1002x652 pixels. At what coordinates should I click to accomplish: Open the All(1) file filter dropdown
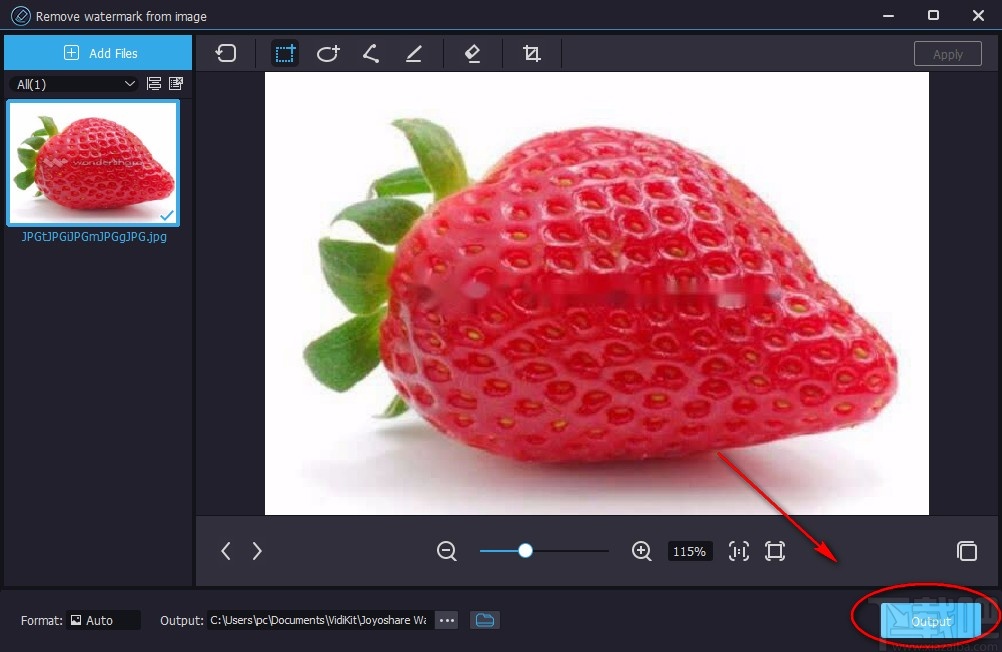(x=72, y=84)
